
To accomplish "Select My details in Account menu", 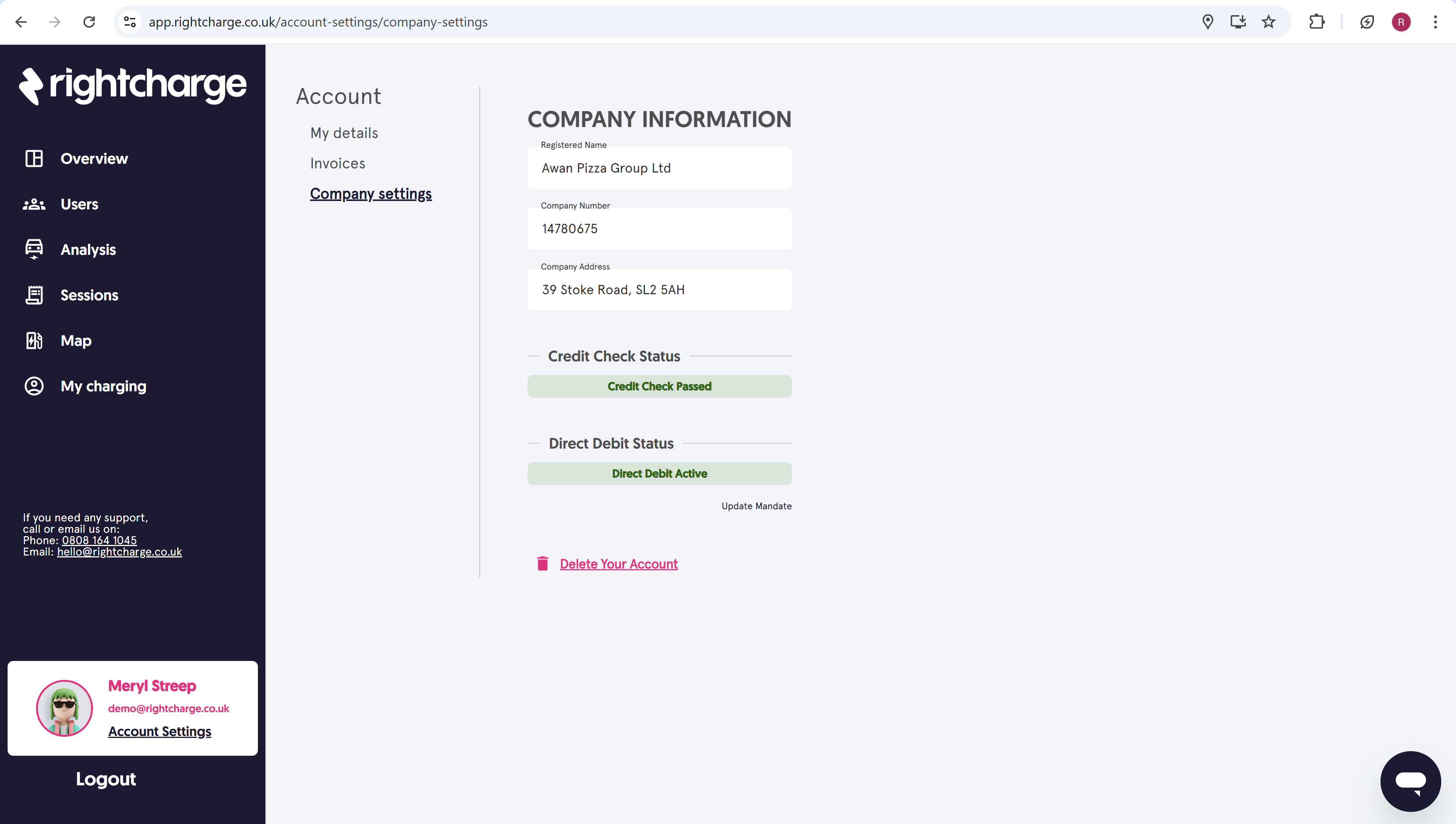I will 344,133.
